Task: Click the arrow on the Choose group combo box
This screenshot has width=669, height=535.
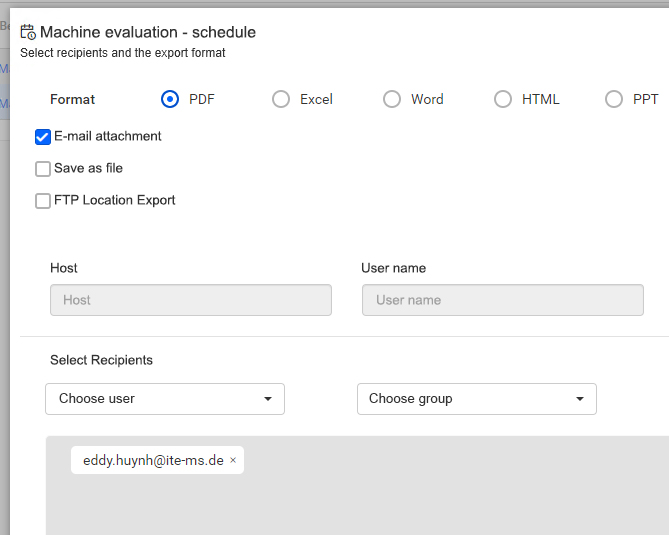Action: click(579, 399)
